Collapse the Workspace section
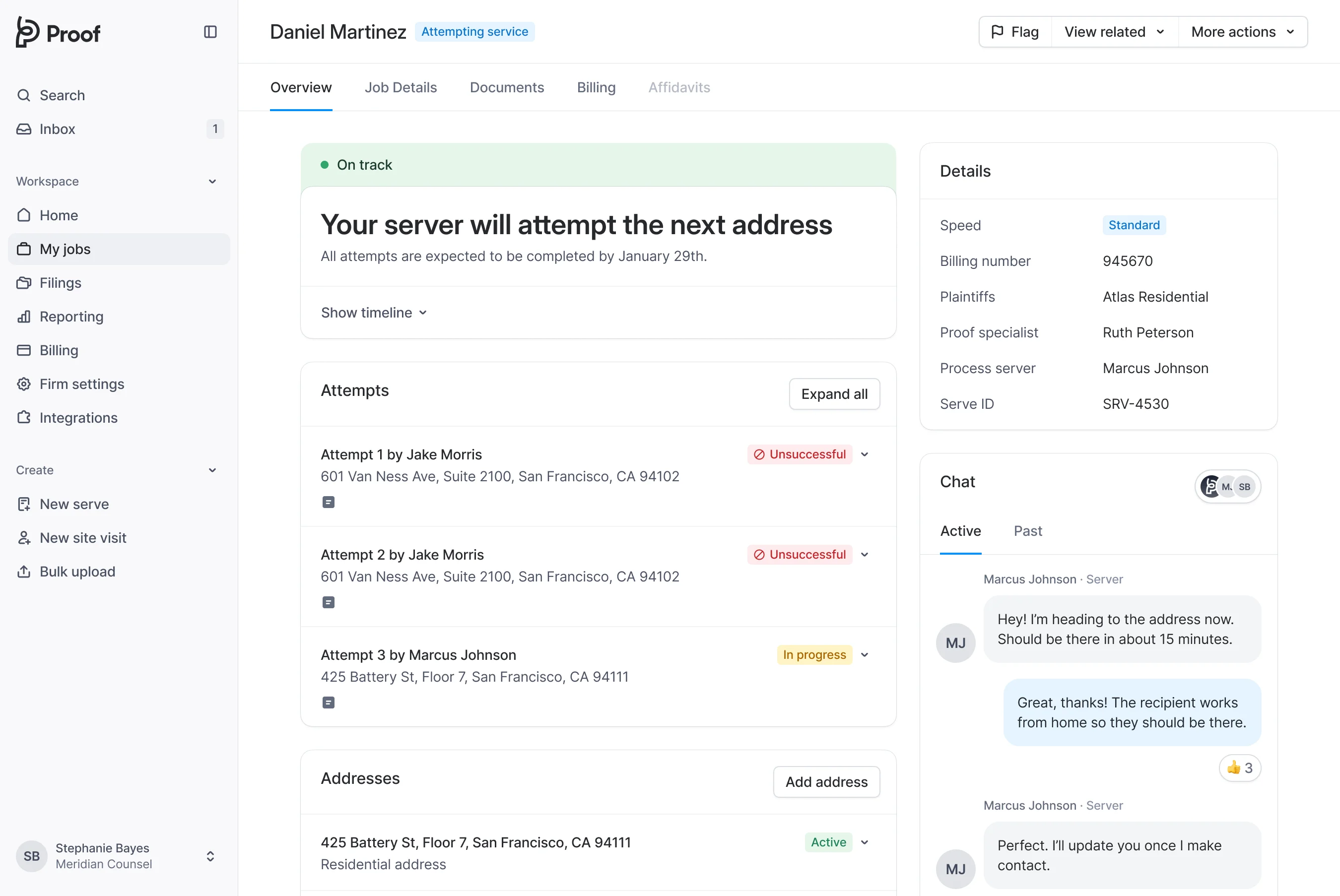The image size is (1340, 896). point(212,182)
